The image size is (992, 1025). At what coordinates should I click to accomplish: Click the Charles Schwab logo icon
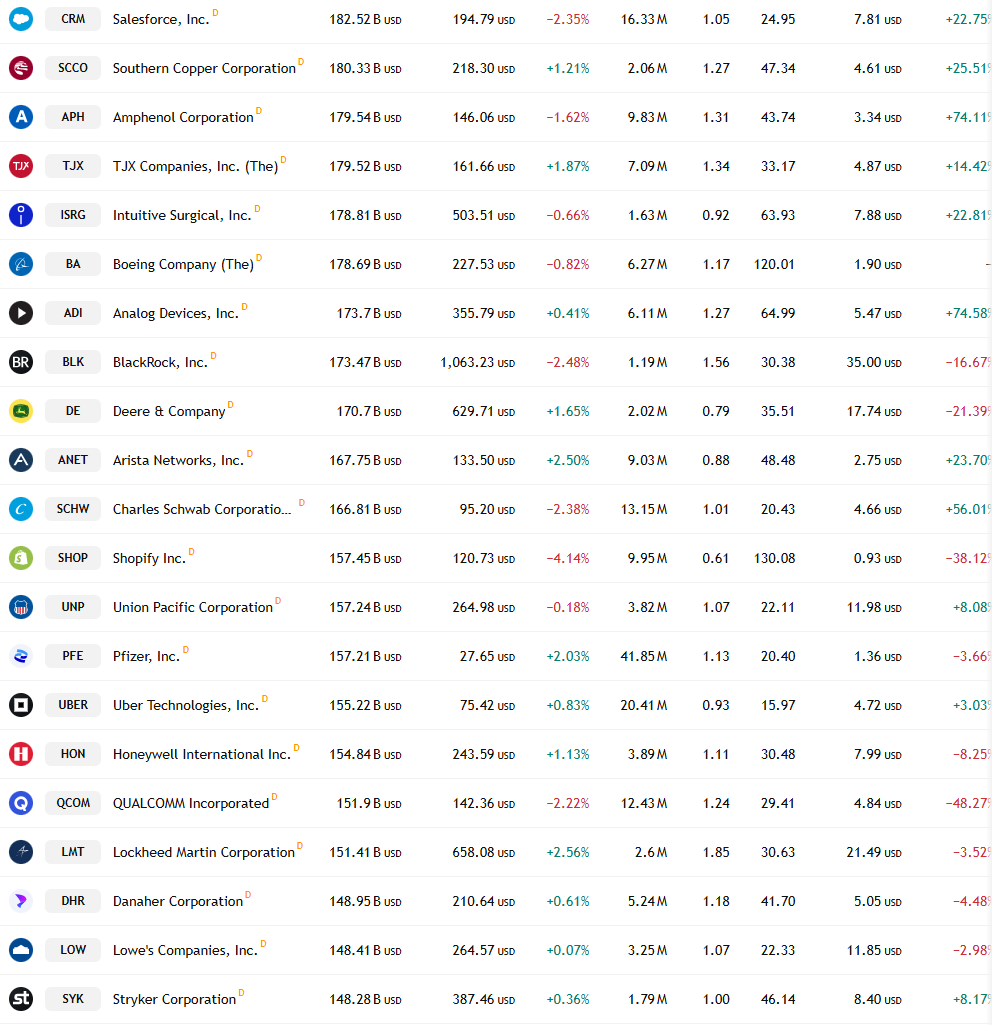21,509
